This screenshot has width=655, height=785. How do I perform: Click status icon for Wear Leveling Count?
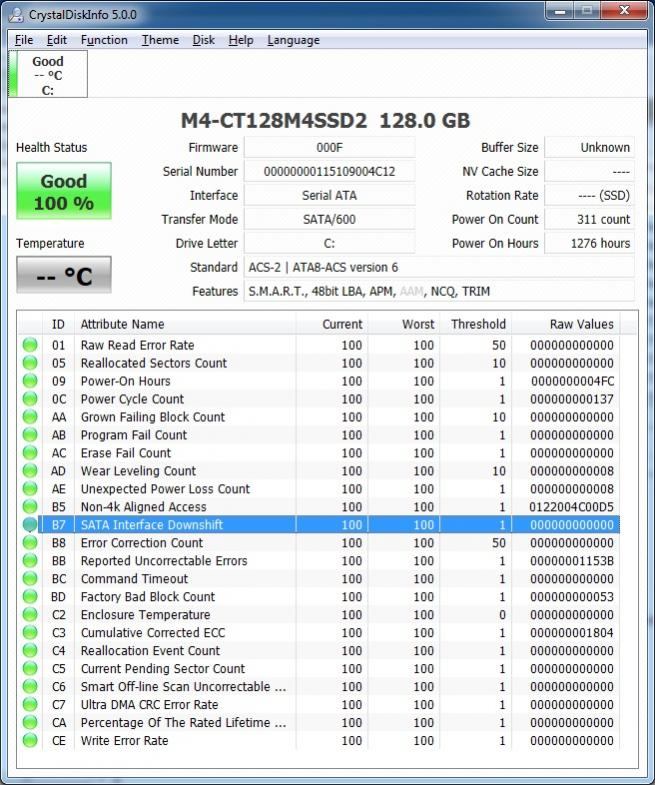pos(30,471)
